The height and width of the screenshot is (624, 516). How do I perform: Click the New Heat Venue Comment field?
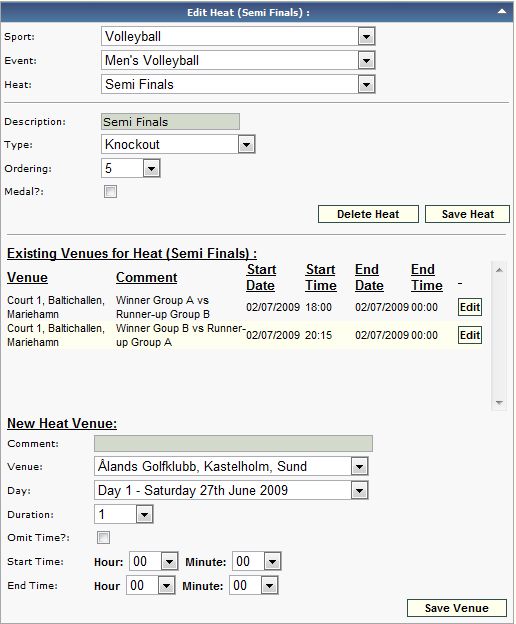coord(233,443)
